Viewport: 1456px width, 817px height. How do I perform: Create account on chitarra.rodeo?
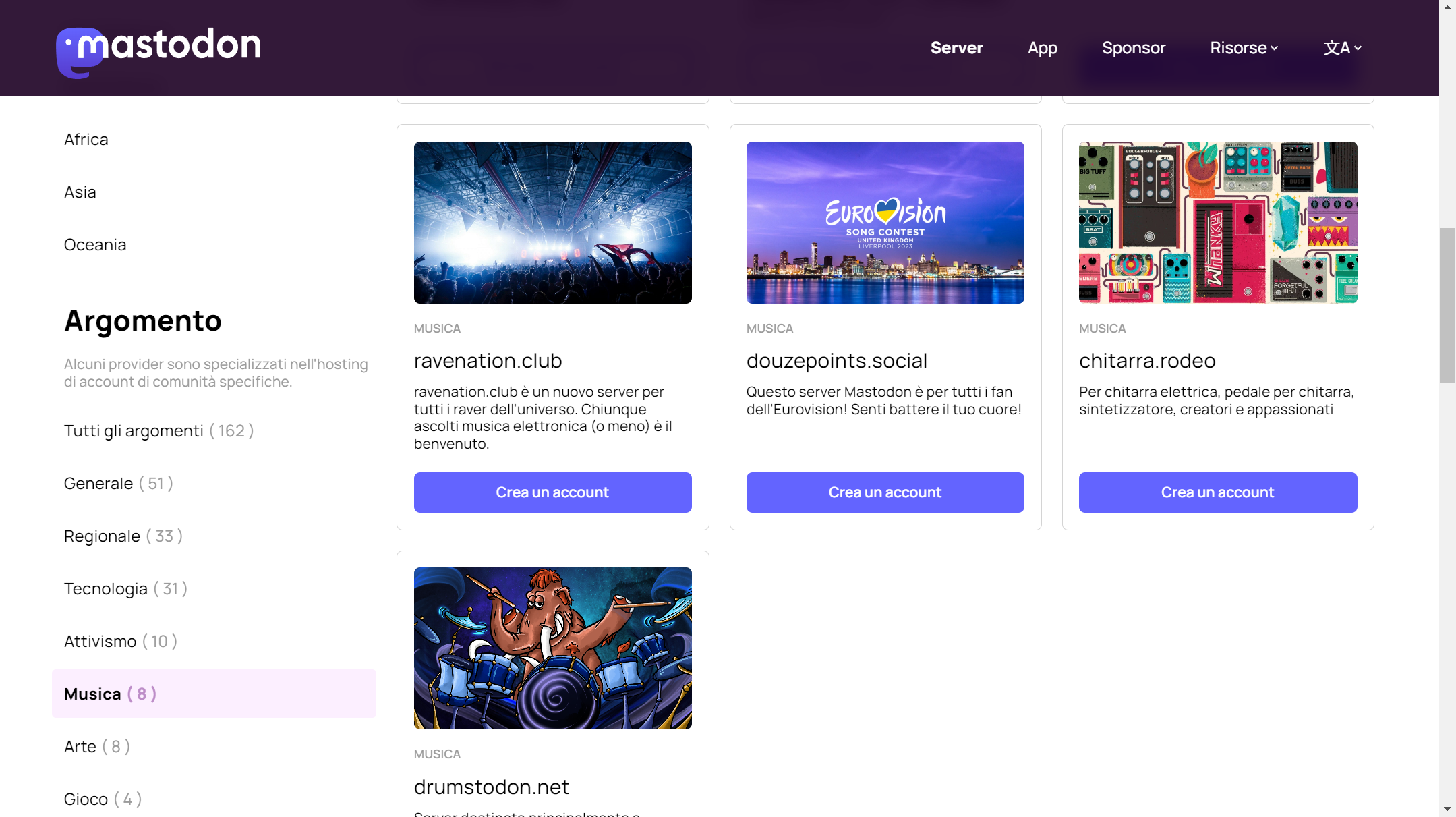pos(1217,492)
